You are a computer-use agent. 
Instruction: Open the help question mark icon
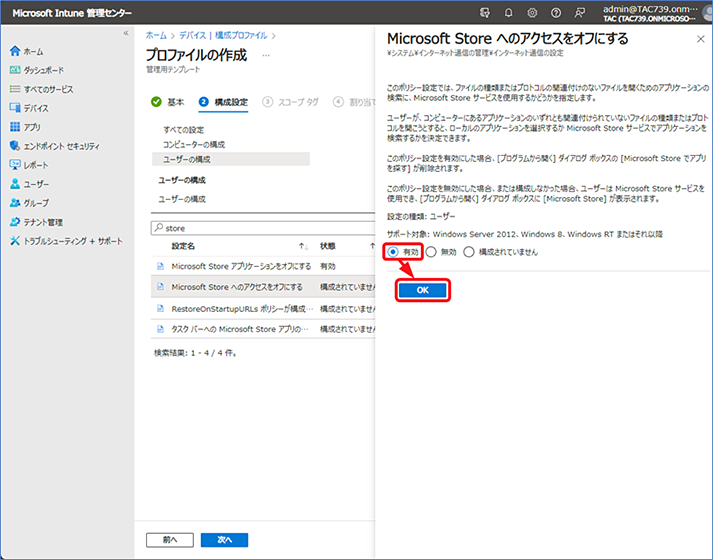[556, 13]
